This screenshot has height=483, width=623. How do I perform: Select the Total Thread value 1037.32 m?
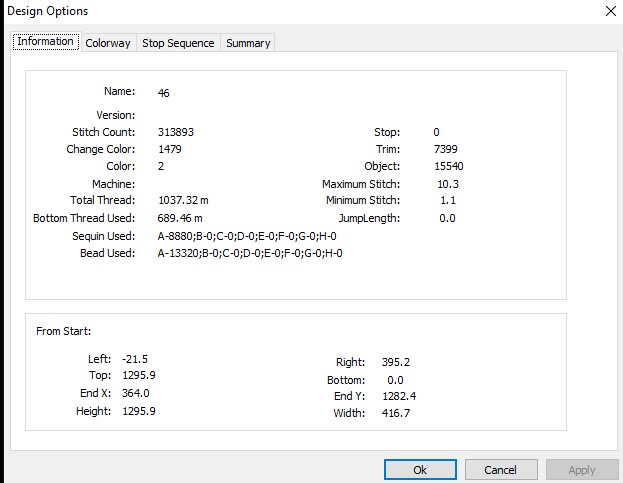tap(183, 200)
